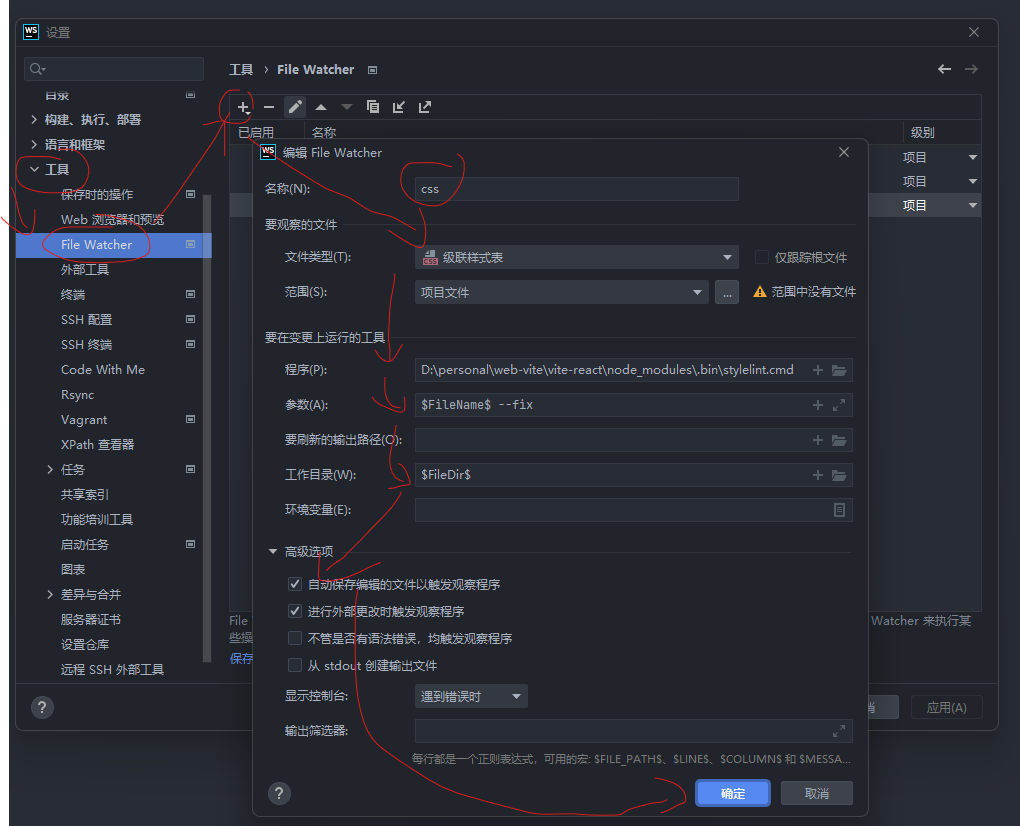The image size is (1020, 826).
Task: Open the level dropdown in the selected watcher row
Action: pyautogui.click(x=973, y=206)
